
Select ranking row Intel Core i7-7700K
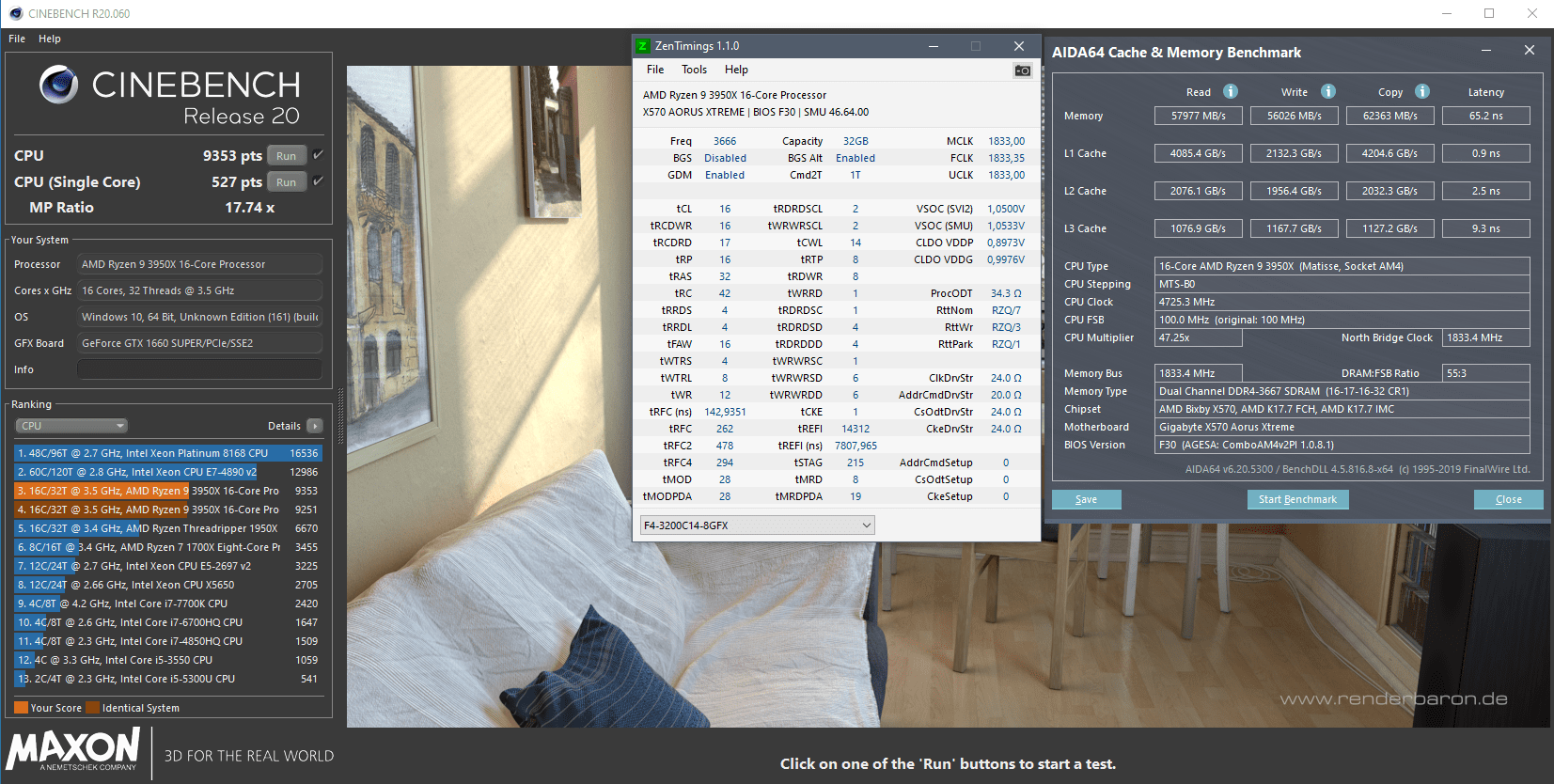tap(167, 604)
